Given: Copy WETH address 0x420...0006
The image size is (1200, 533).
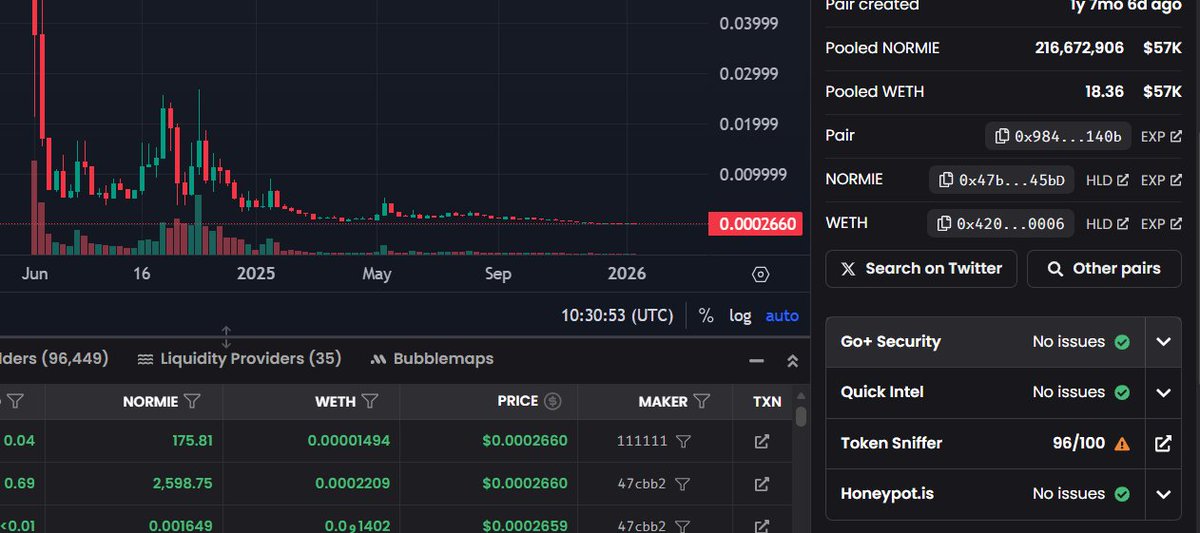Looking at the screenshot, I should click(1001, 224).
